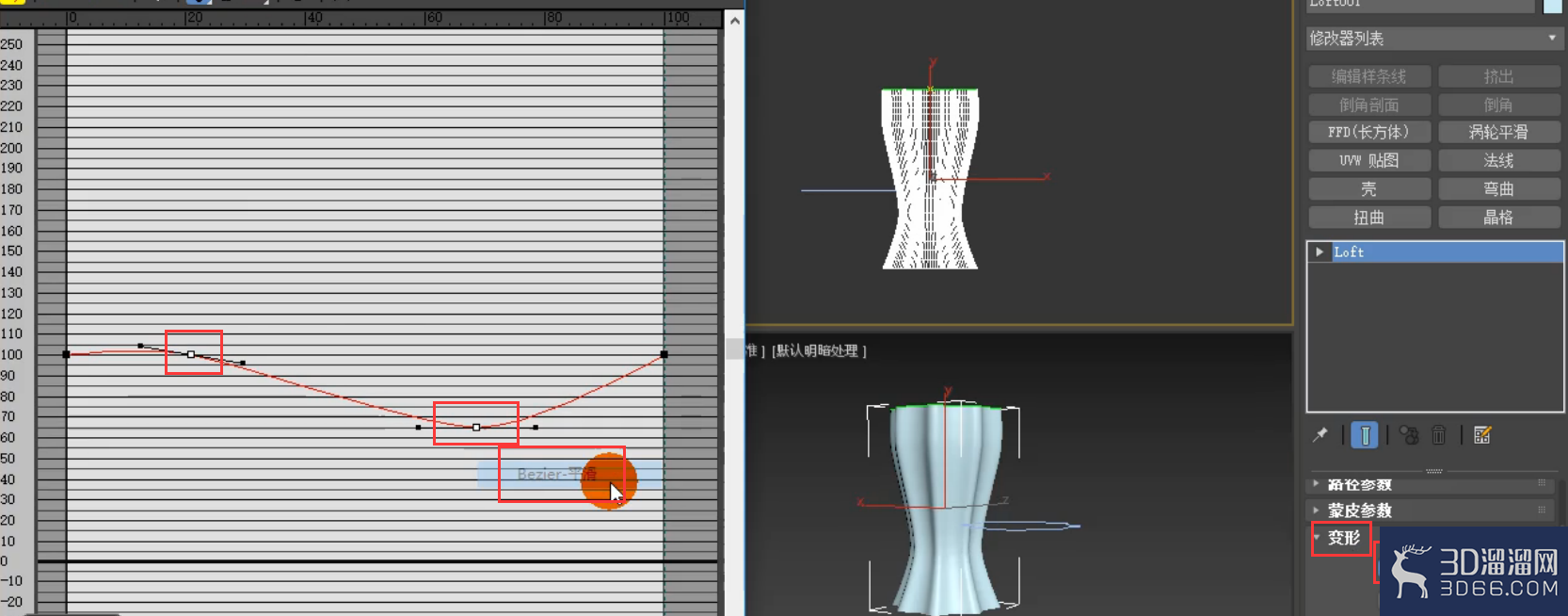Click the Remove Modifier trash icon

click(x=1439, y=434)
